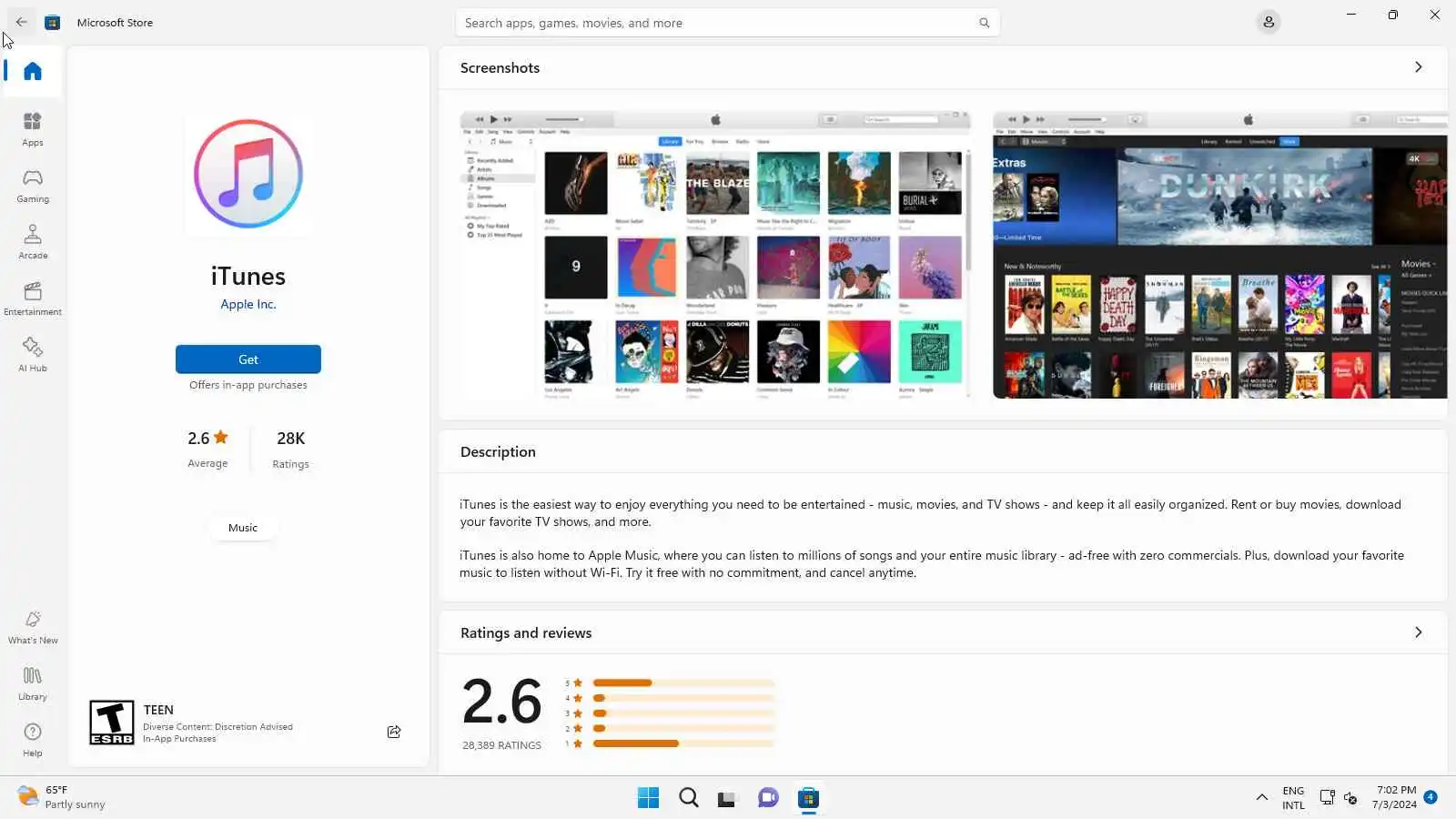Screen dimensions: 1456x819
Task: Open the Library in sidebar
Action: tap(33, 683)
